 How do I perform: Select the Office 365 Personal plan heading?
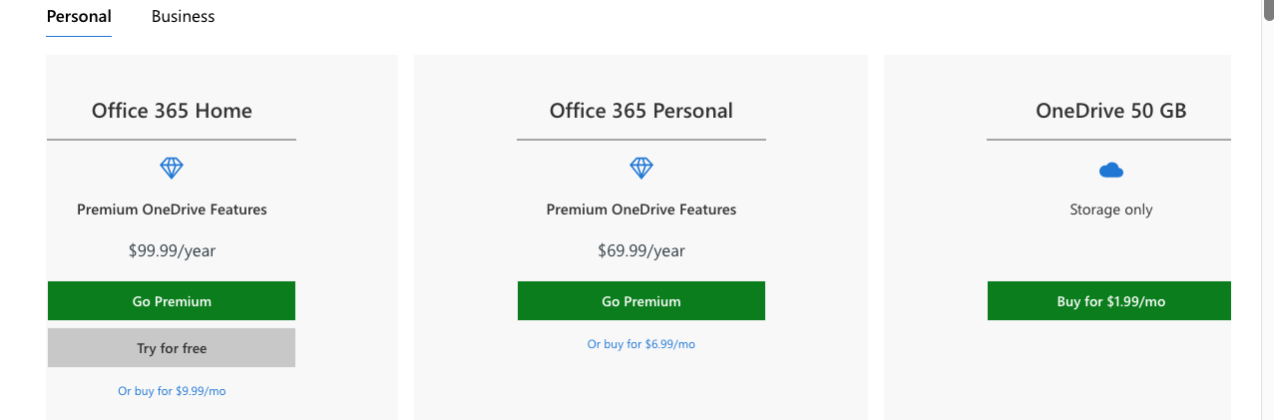[641, 111]
